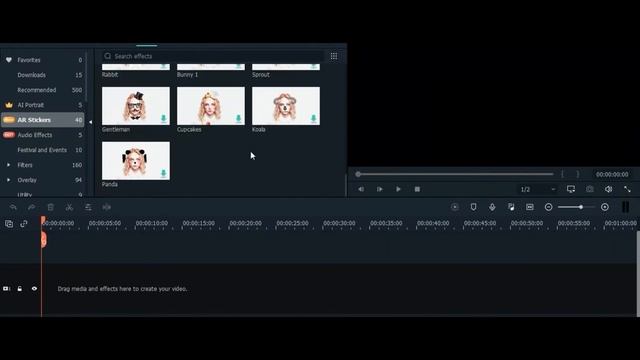
Task: Click the audio meter bars icon
Action: click(x=625, y=207)
